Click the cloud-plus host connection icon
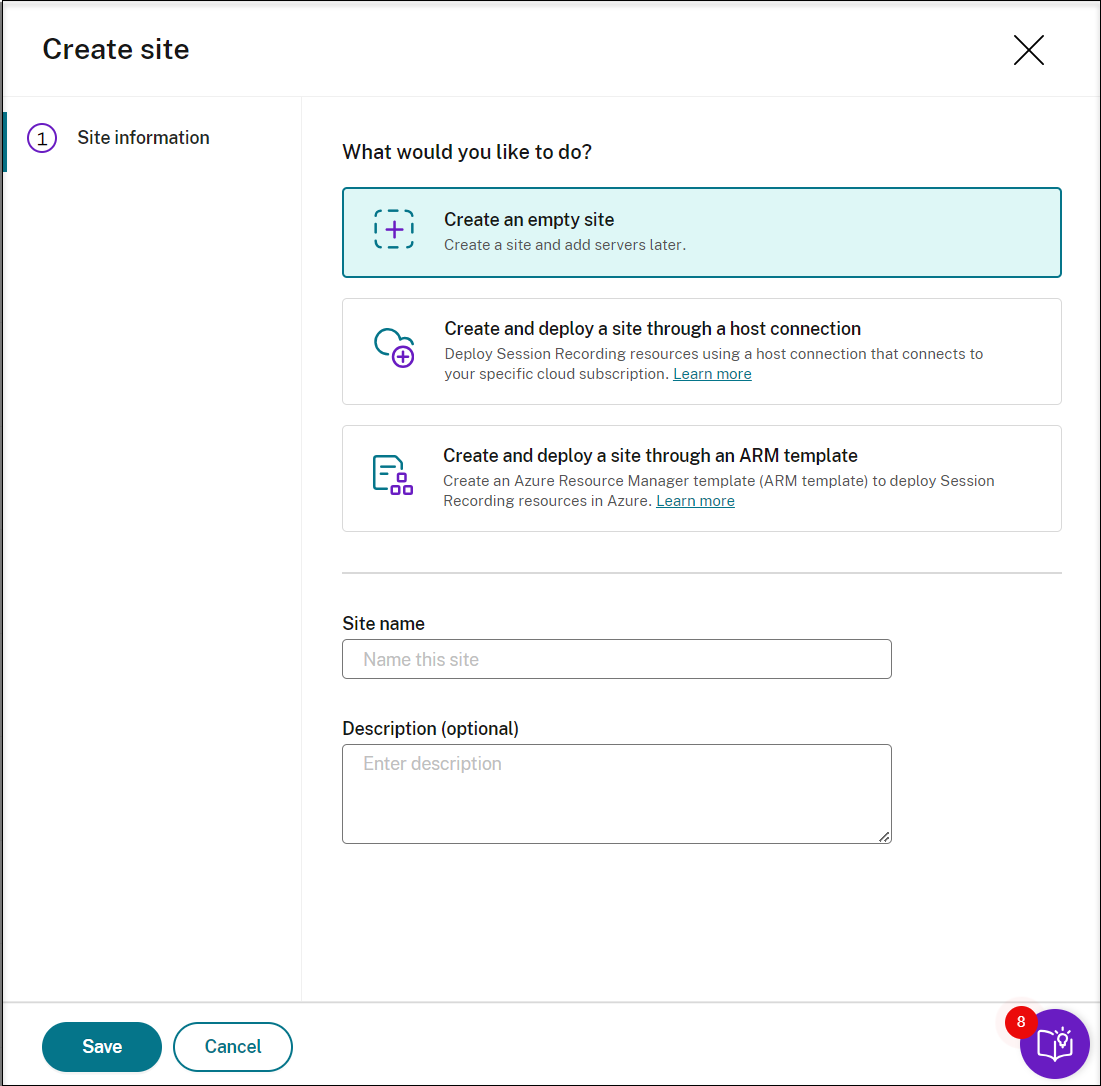Screen dimensions: 1101x1086 (x=394, y=348)
